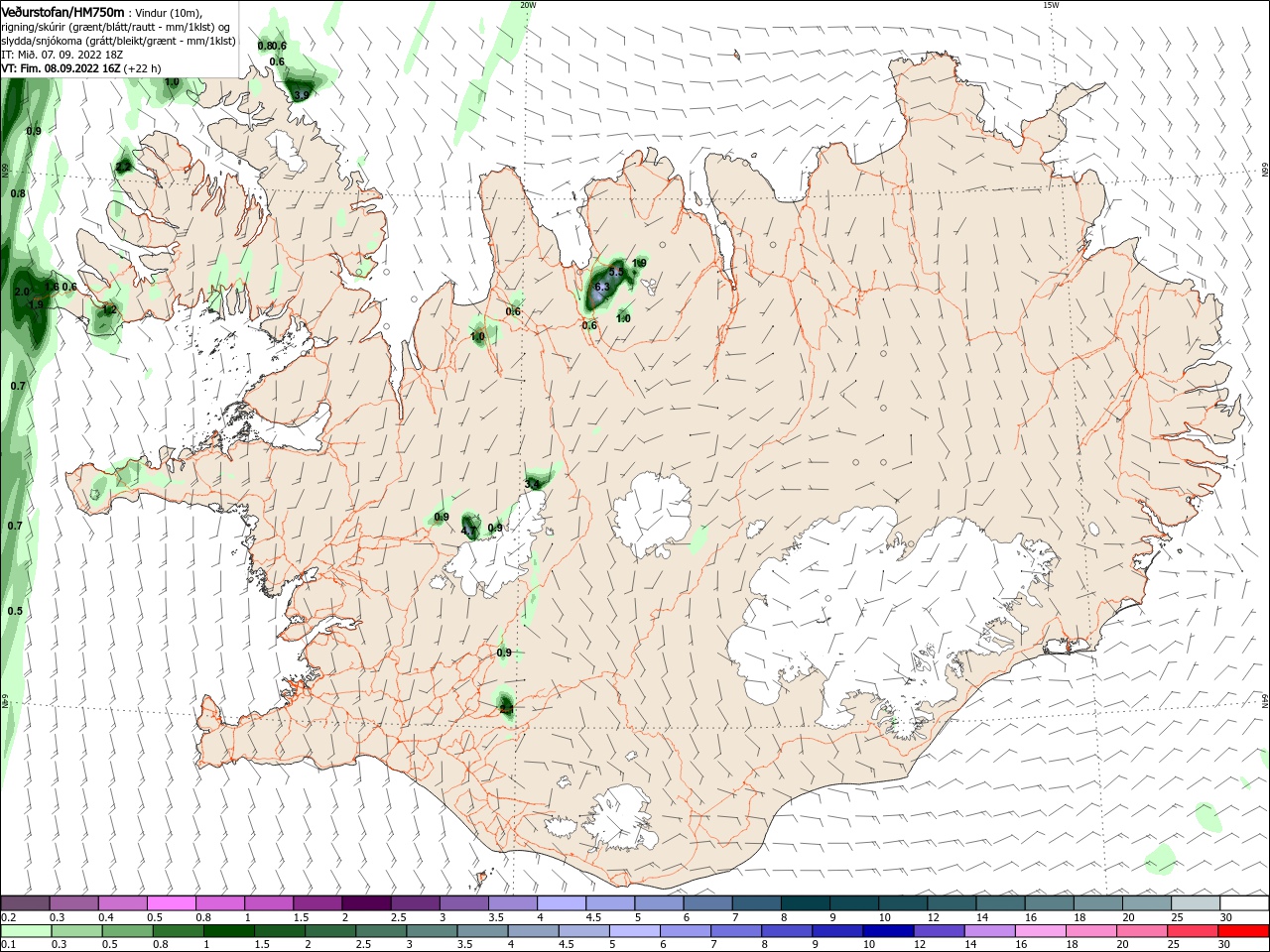Click the 4.1 precipitation value on map
Screen dimensions: 1270x952
point(469,532)
